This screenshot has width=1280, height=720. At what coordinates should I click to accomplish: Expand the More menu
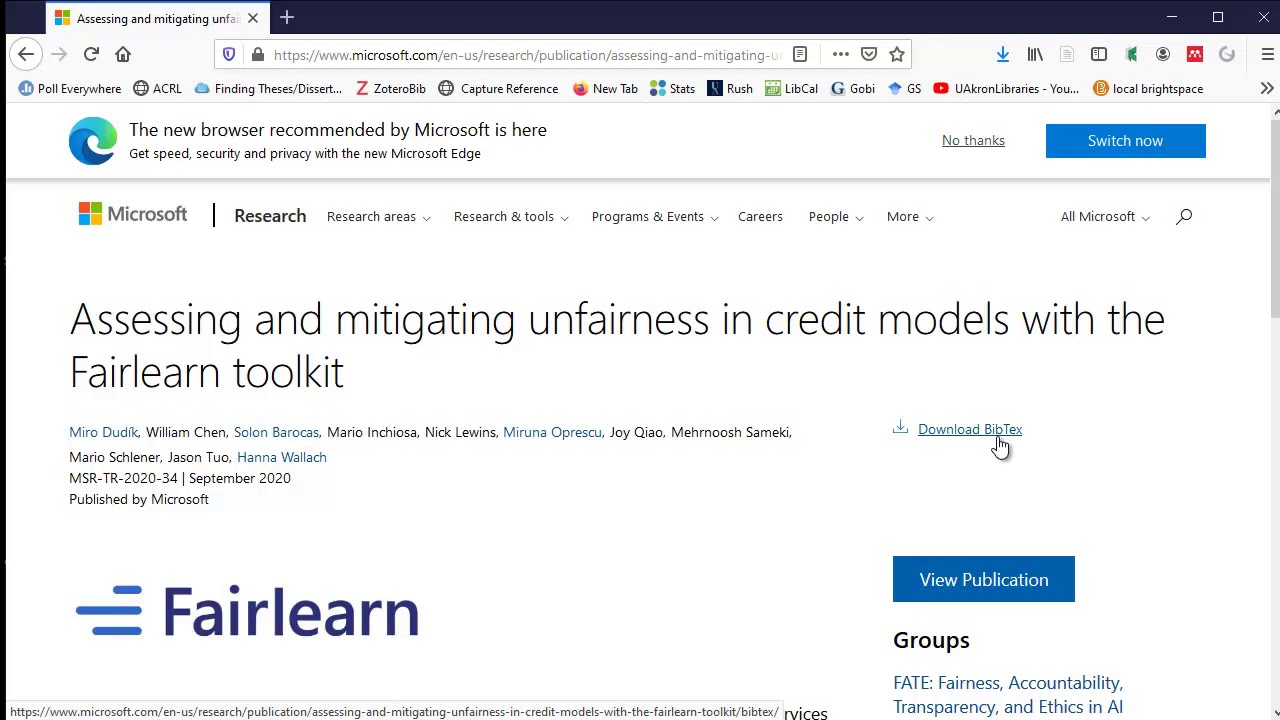pos(910,216)
